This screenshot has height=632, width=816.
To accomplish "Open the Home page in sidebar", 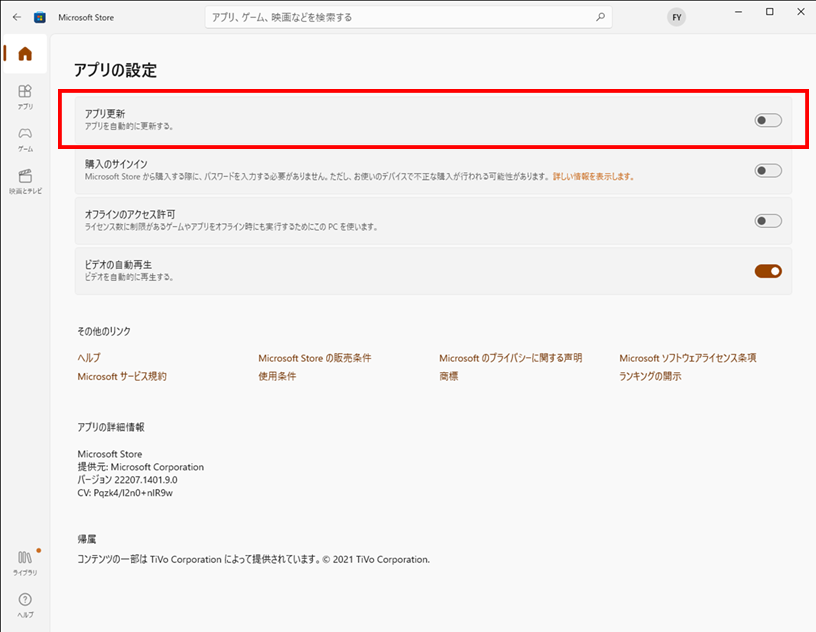I will point(25,54).
